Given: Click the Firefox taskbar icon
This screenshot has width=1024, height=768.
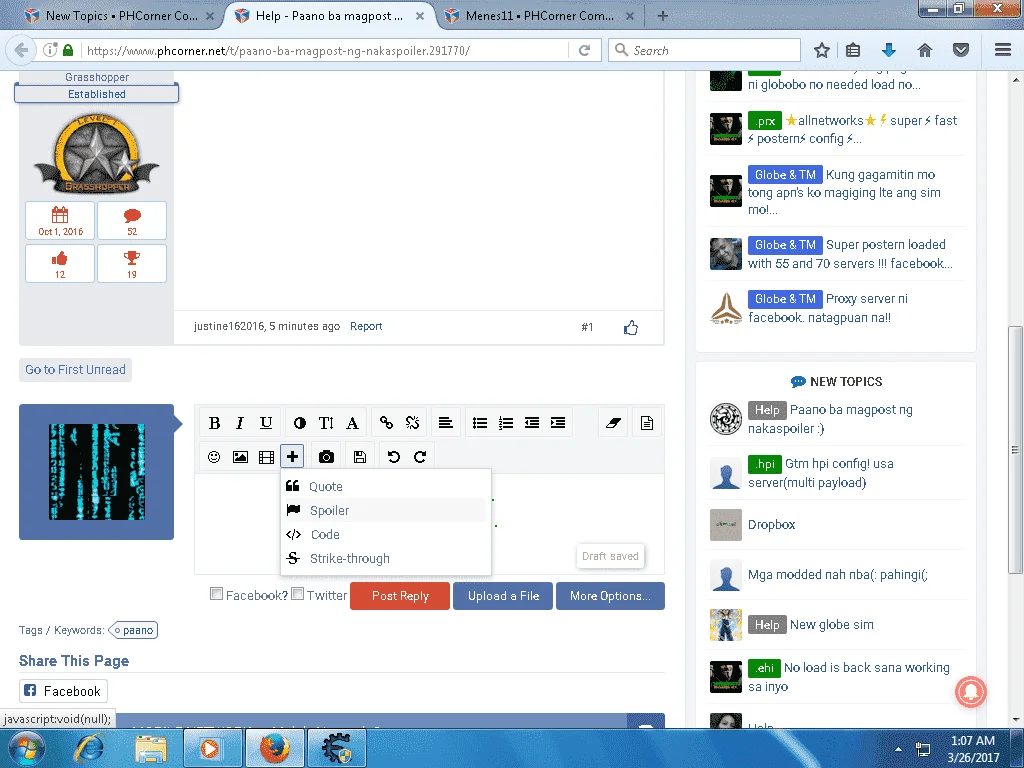Looking at the screenshot, I should pyautogui.click(x=274, y=748).
